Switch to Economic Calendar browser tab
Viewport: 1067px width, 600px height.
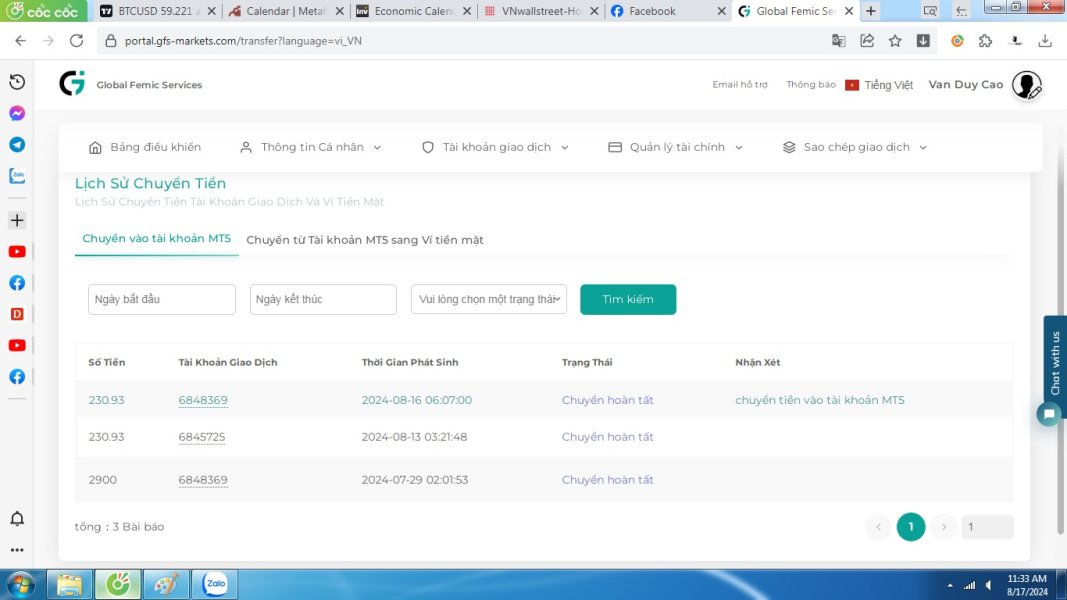click(x=413, y=11)
